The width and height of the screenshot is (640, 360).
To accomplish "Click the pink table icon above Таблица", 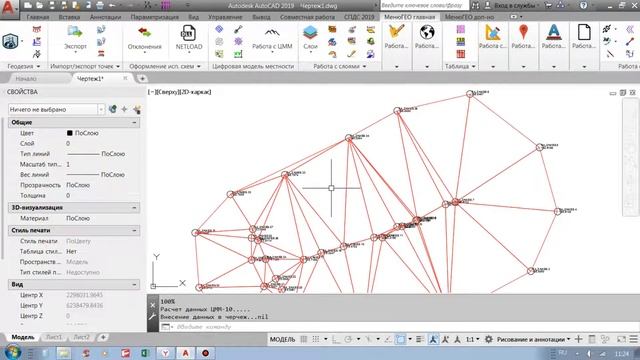I will click(460, 29).
